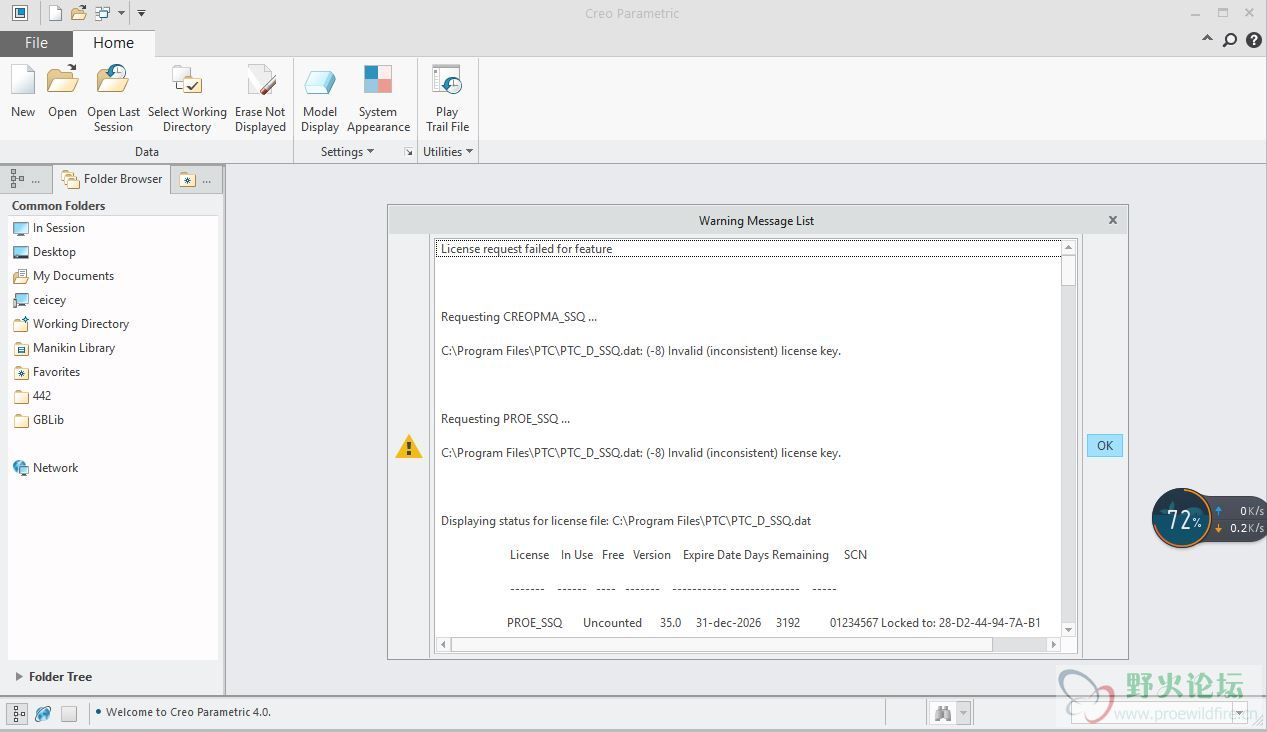Open the ceicey computer entry
This screenshot has height=732, width=1267.
pos(49,300)
